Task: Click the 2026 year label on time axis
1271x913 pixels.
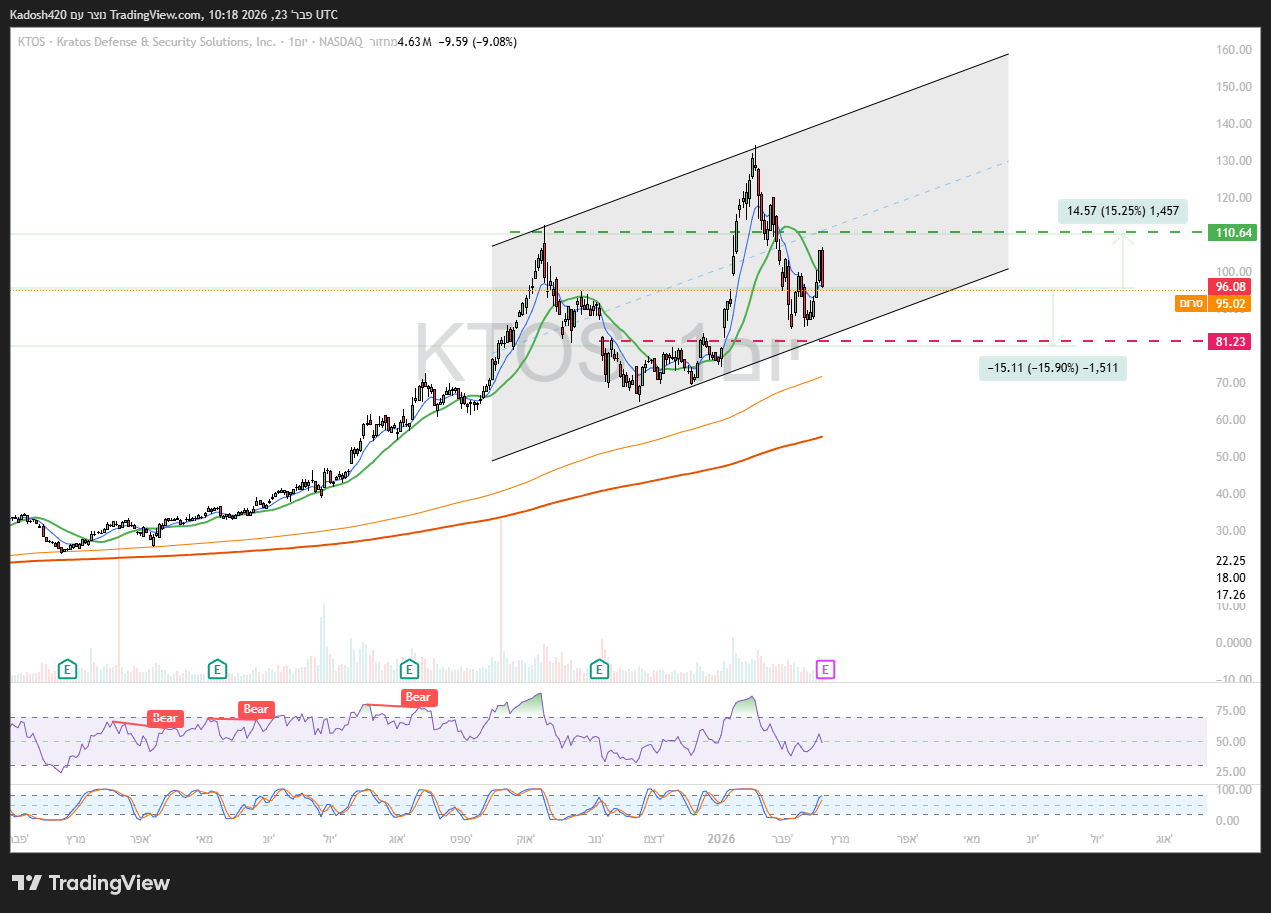Action: pyautogui.click(x=721, y=839)
